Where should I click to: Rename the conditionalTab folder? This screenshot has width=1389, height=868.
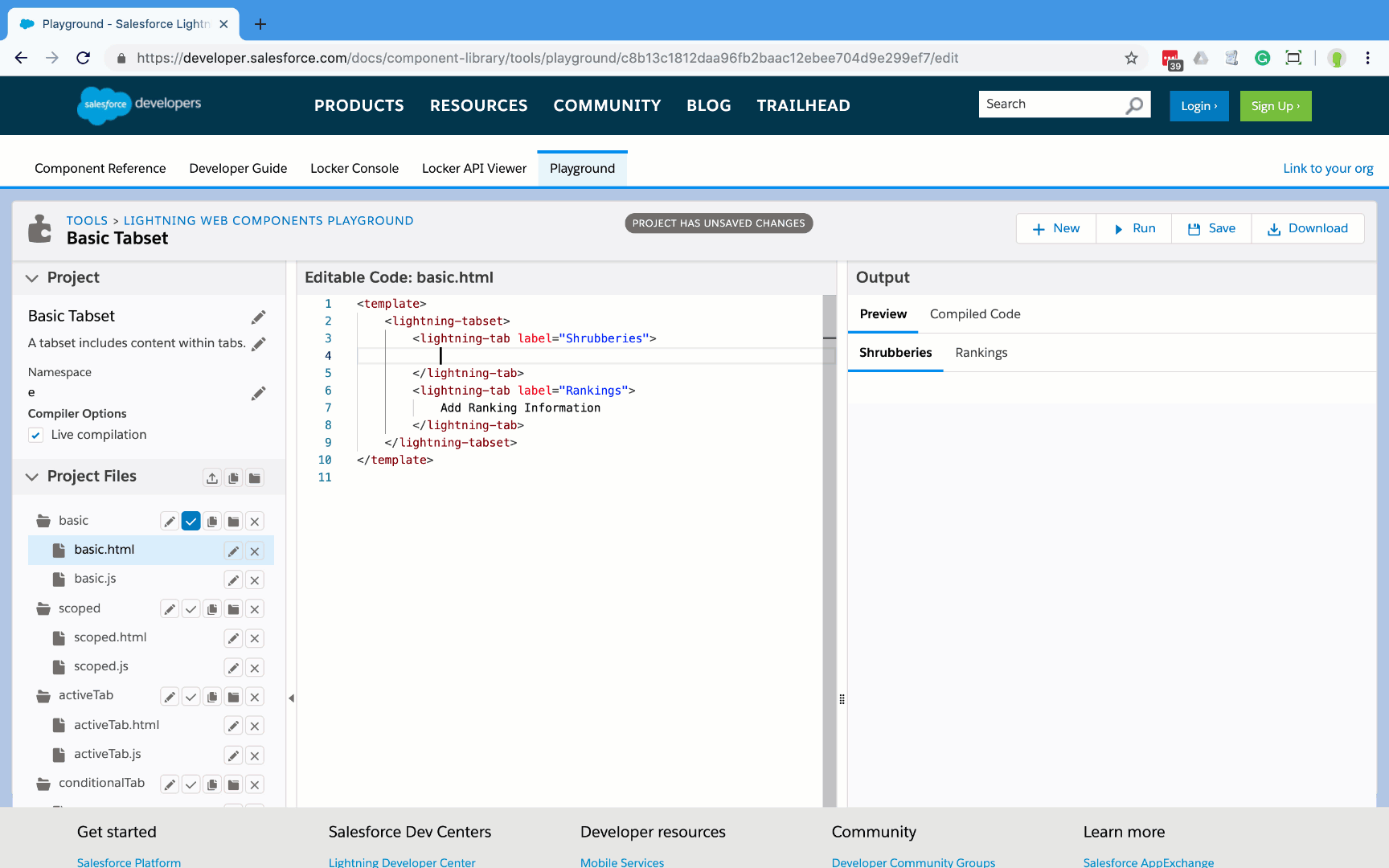click(170, 784)
